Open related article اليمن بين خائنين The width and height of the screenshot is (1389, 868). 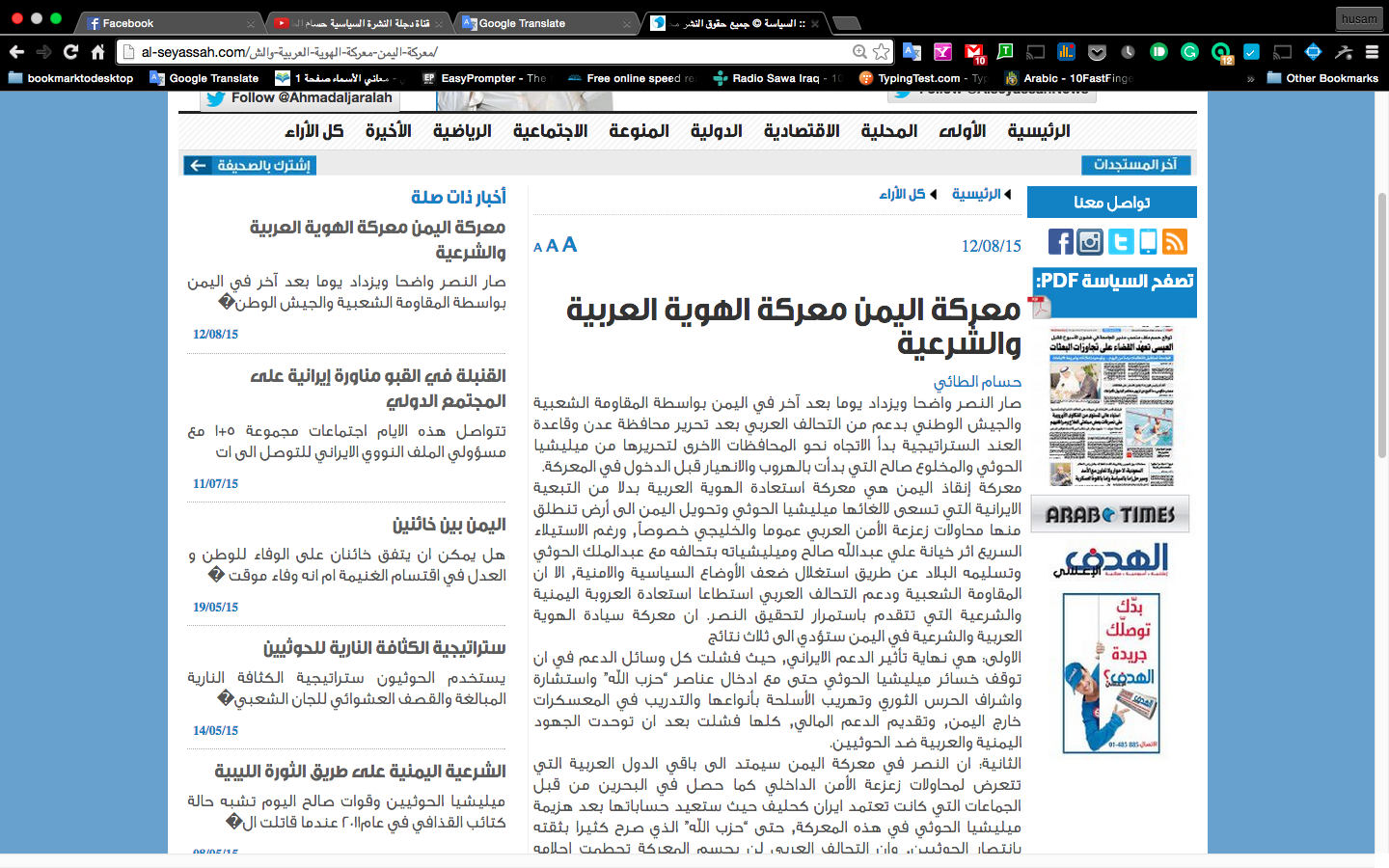449,525
